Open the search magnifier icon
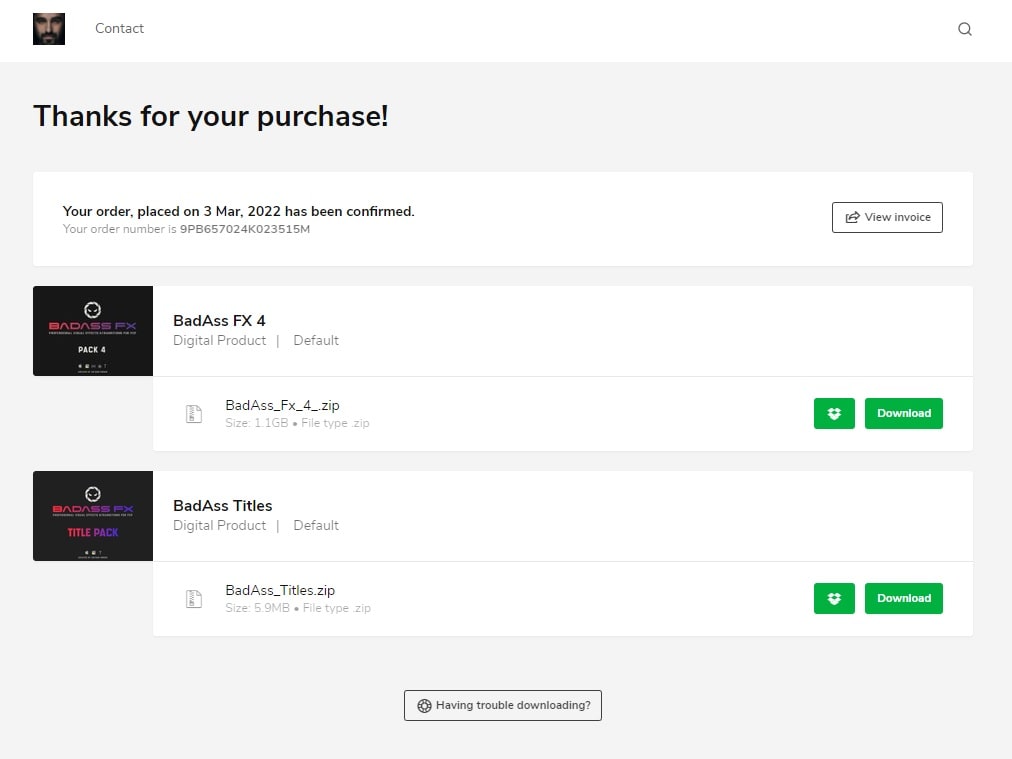The image size is (1012, 759). pyautogui.click(x=964, y=29)
